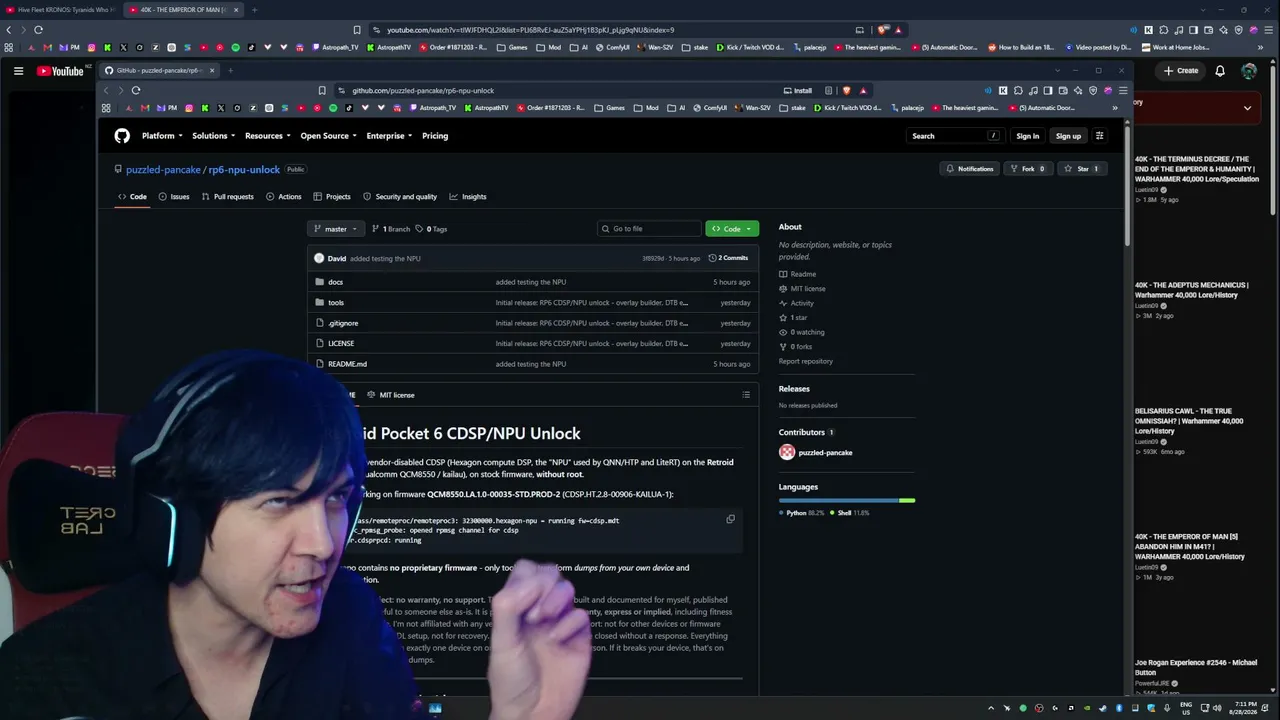Open the Open Source menu
The height and width of the screenshot is (720, 1280).
pos(328,136)
